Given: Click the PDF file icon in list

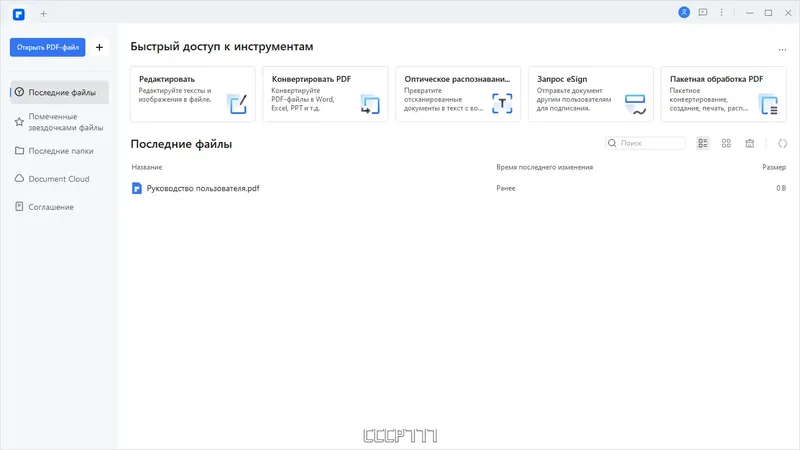Looking at the screenshot, I should [x=137, y=188].
